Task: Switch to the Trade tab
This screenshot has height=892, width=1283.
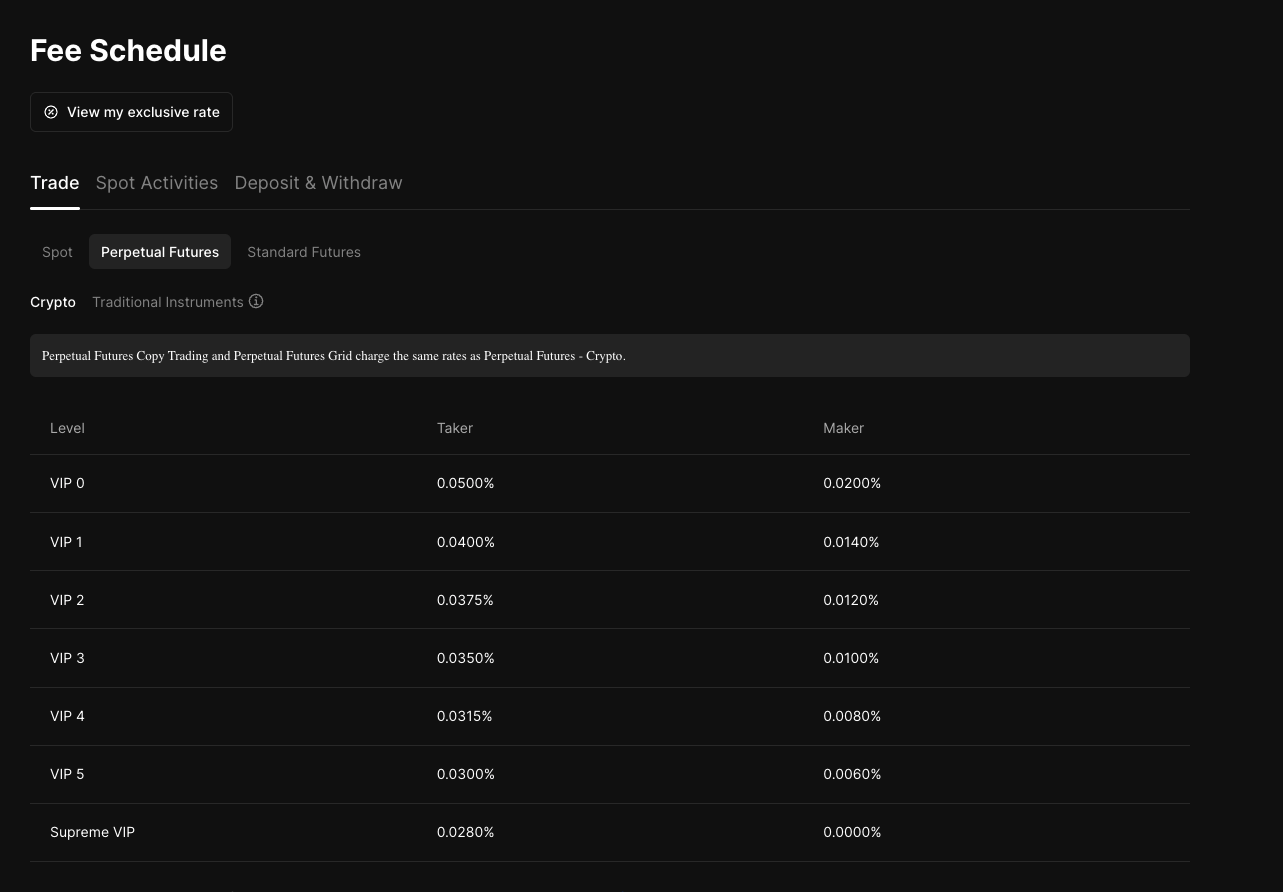Action: coord(55,183)
